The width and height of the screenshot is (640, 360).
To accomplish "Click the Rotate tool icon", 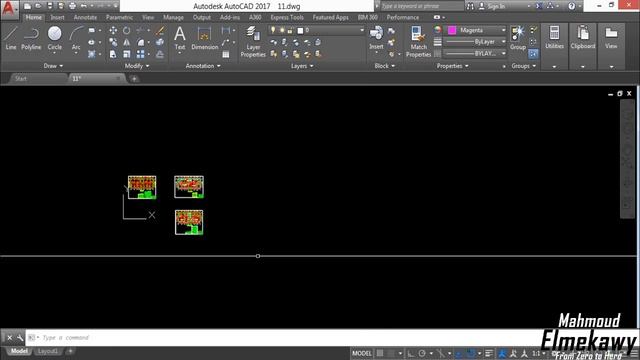I will tap(127, 31).
